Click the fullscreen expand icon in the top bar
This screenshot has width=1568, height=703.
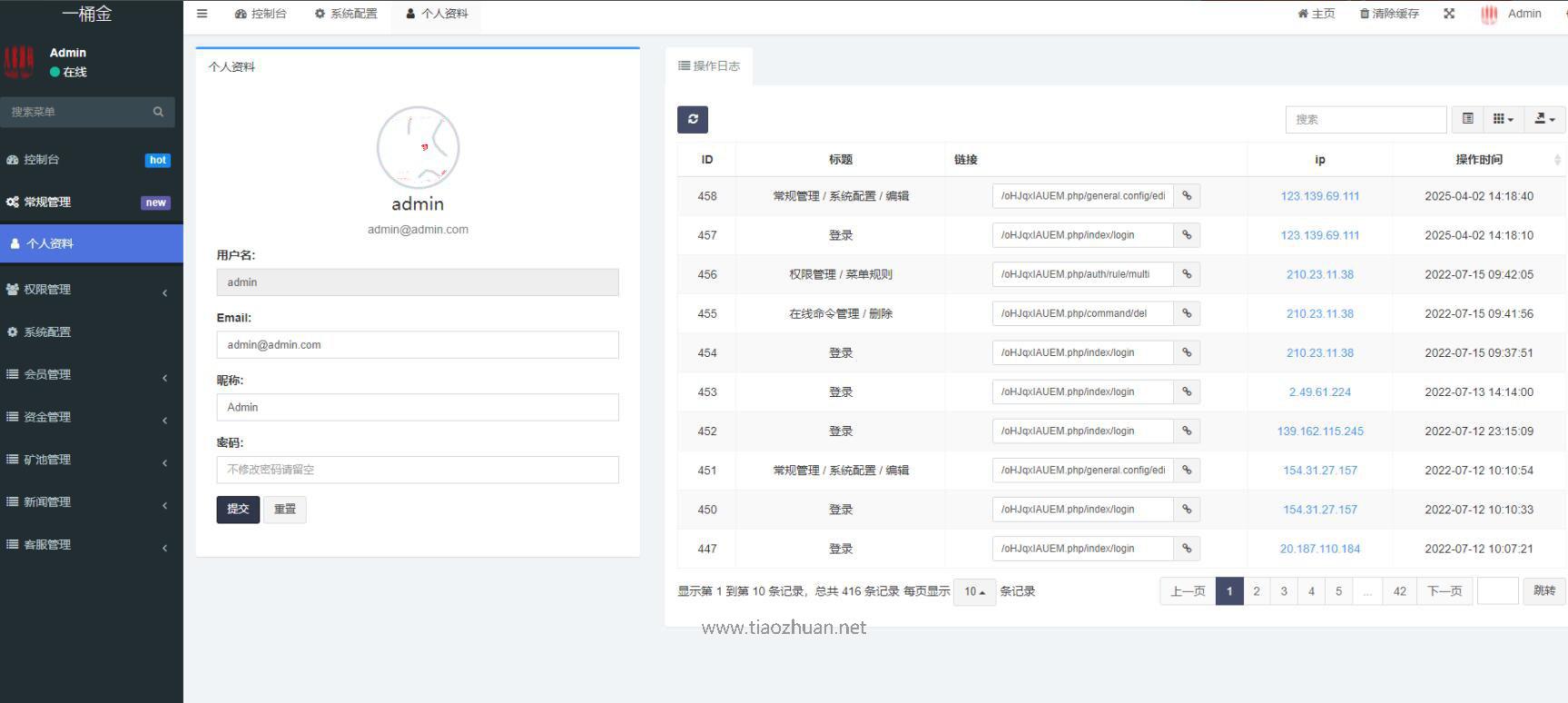tap(1449, 14)
